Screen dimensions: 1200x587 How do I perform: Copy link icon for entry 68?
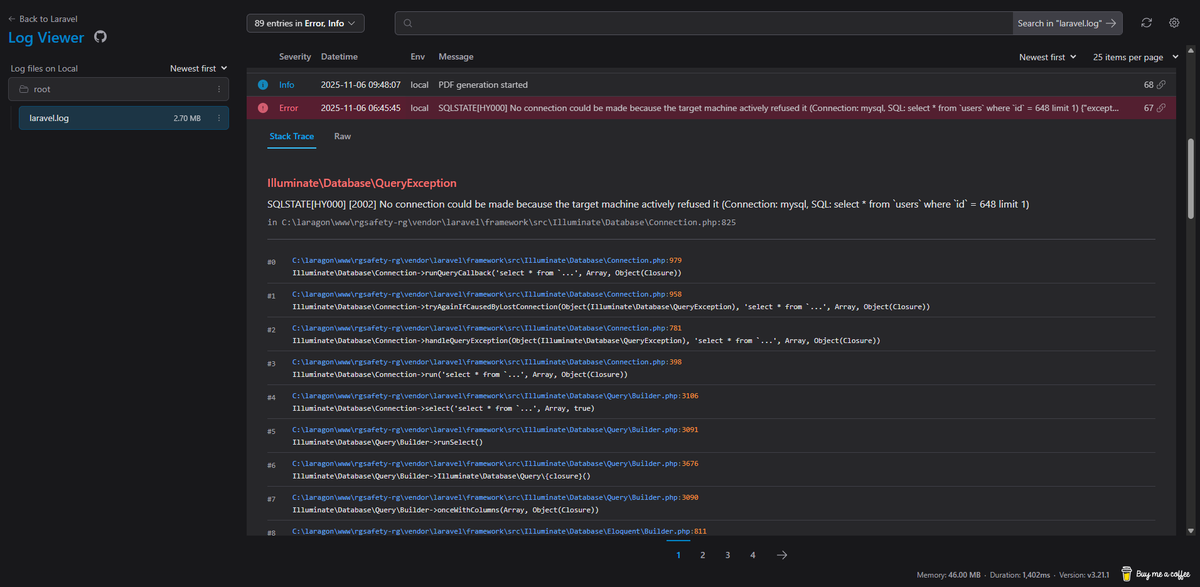point(1162,85)
